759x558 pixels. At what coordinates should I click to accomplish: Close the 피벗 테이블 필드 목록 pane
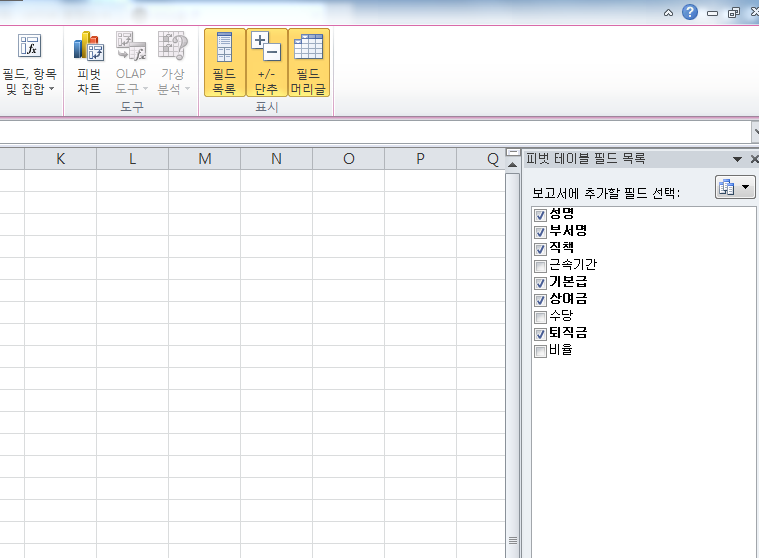click(x=753, y=159)
